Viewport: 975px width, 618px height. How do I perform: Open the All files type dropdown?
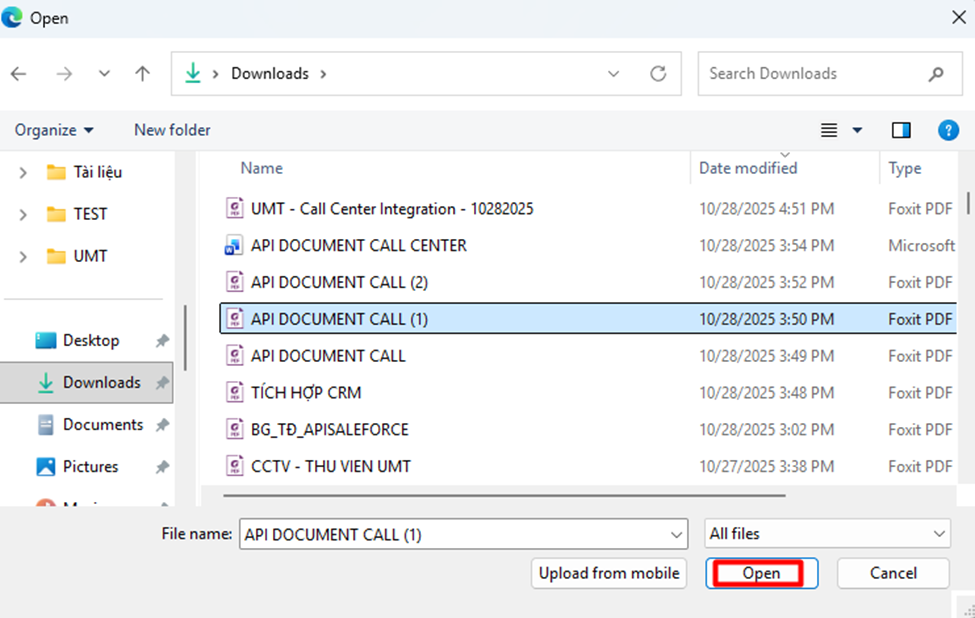pyautogui.click(x=827, y=534)
